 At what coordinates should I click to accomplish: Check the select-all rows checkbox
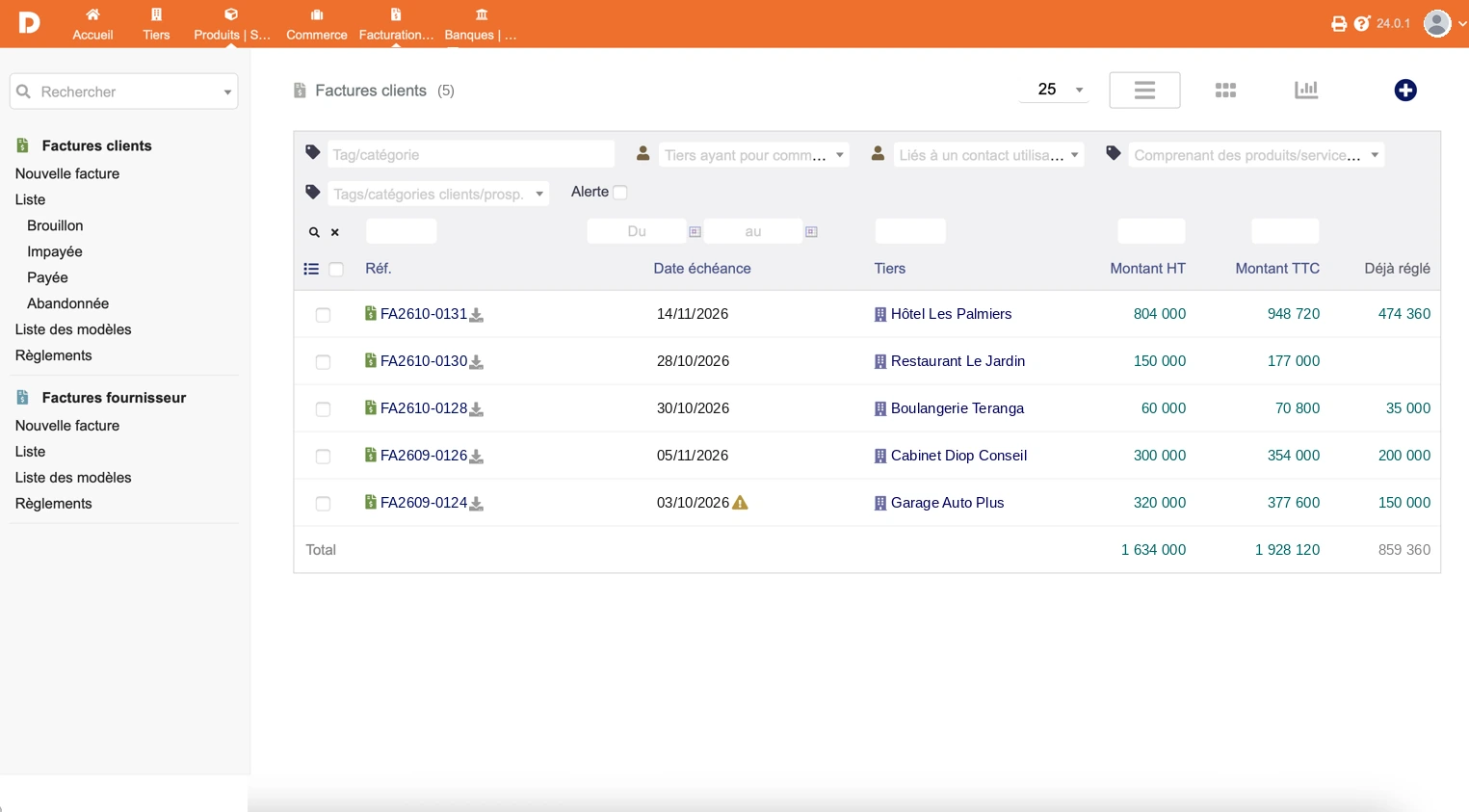coord(336,270)
